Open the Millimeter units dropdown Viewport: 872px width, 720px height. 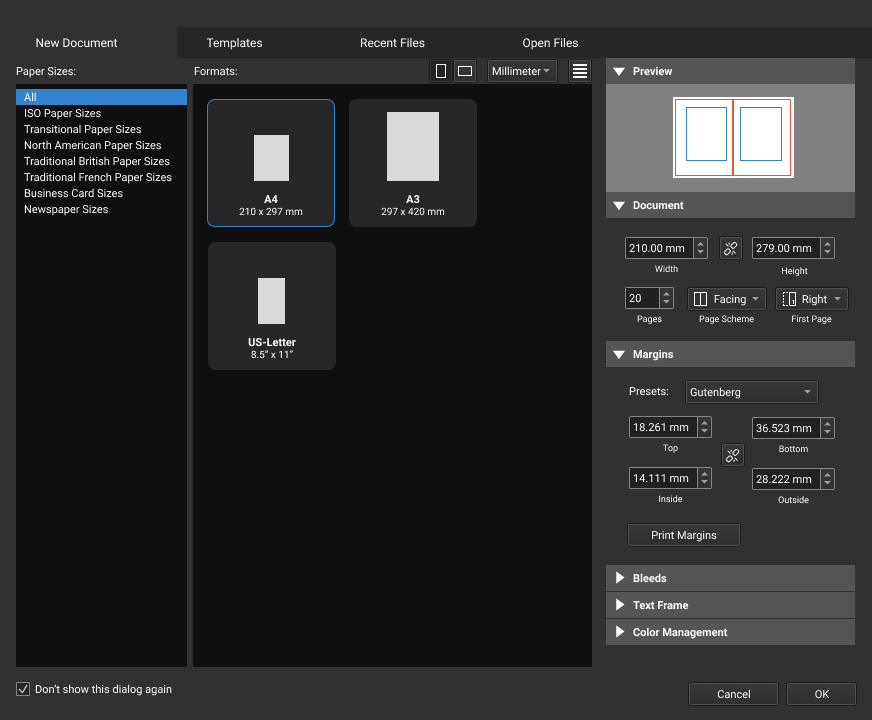(522, 71)
